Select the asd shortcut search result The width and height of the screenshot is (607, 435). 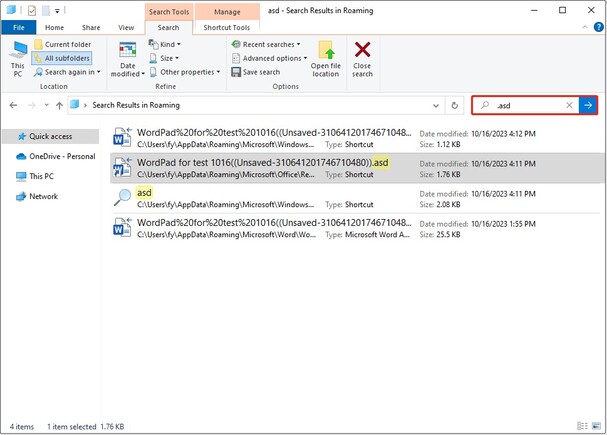pos(357,198)
